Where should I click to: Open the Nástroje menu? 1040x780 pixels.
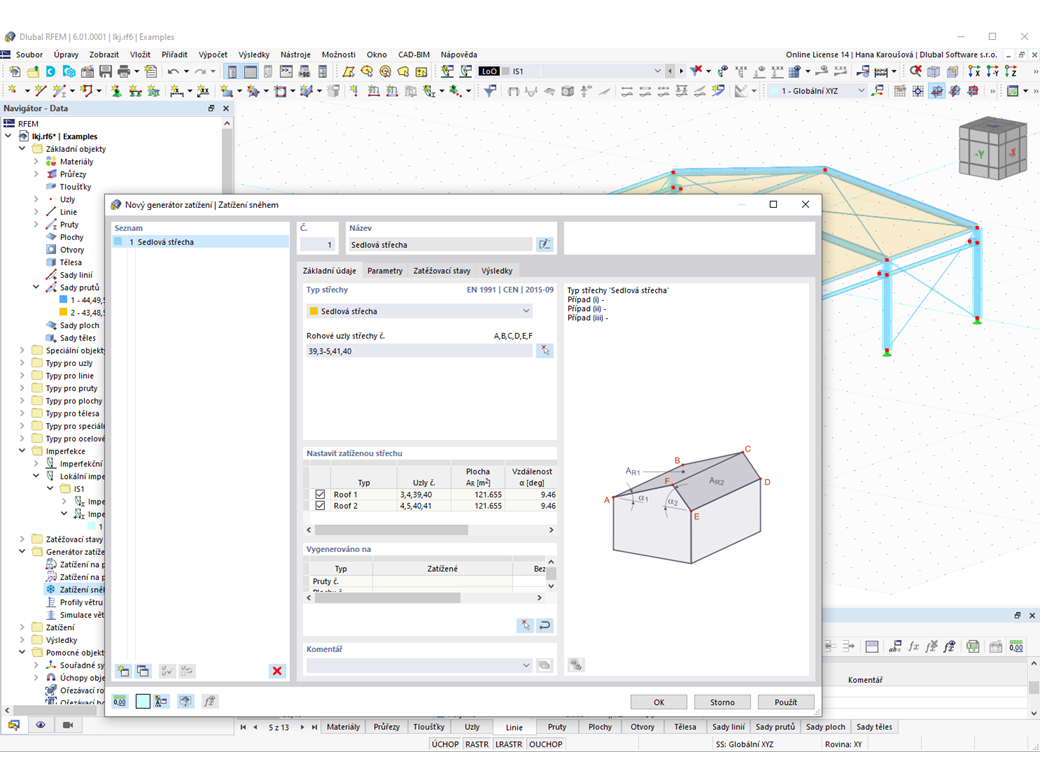(295, 54)
